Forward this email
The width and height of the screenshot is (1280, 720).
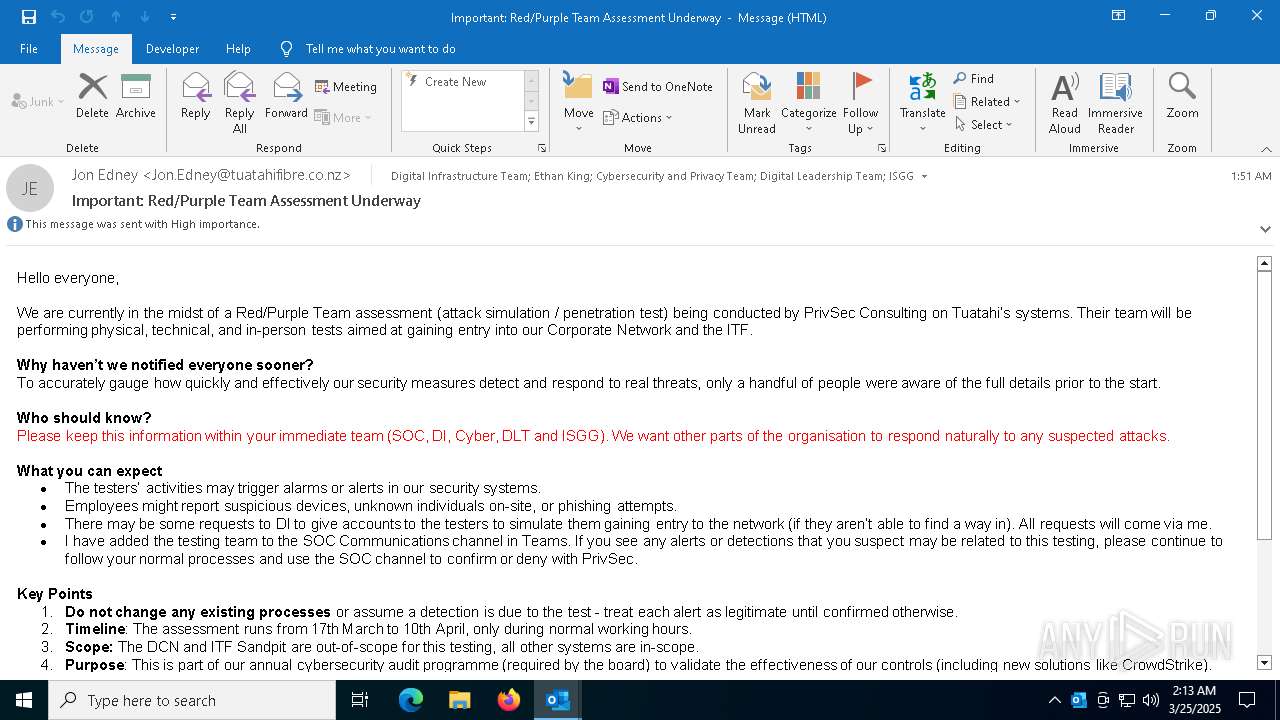pyautogui.click(x=286, y=97)
